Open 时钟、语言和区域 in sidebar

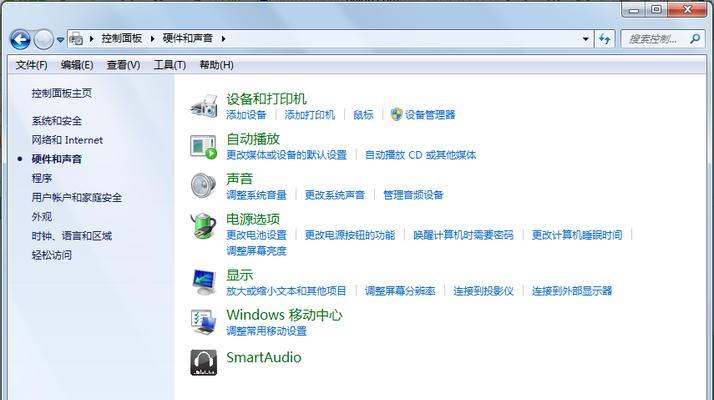click(71, 236)
